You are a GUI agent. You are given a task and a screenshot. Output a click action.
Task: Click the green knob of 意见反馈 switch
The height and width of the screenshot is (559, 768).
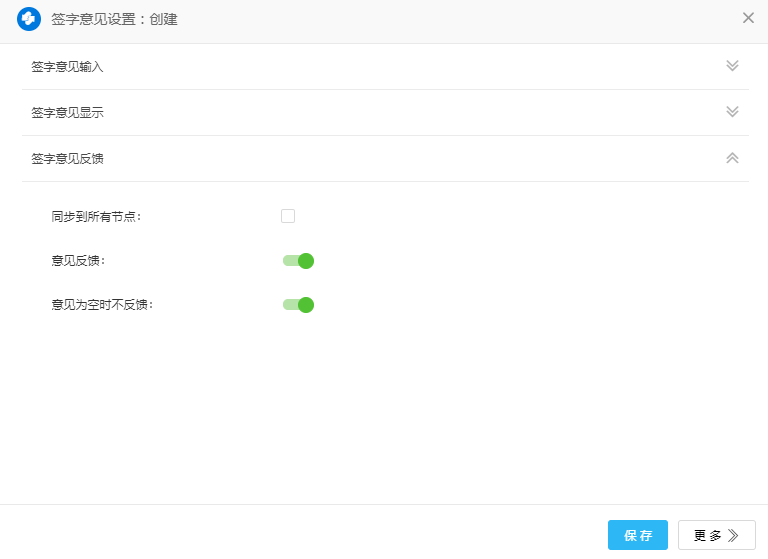pyautogui.click(x=306, y=261)
